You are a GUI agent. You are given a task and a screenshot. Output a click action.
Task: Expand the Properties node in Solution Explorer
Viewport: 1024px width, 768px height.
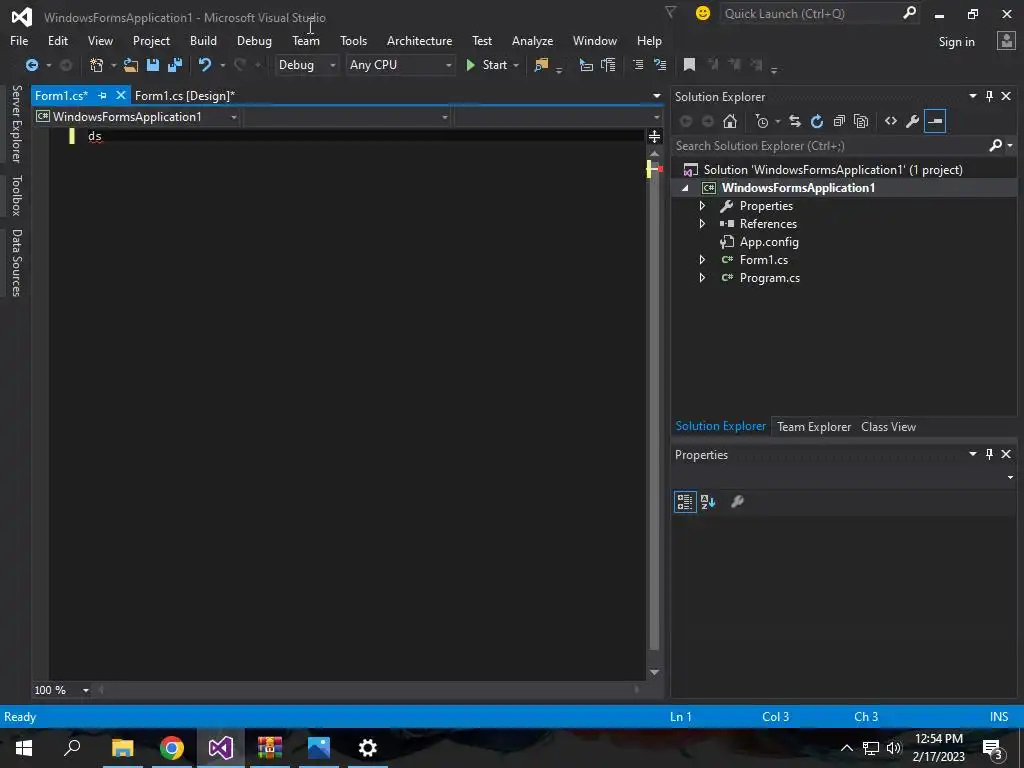point(702,206)
